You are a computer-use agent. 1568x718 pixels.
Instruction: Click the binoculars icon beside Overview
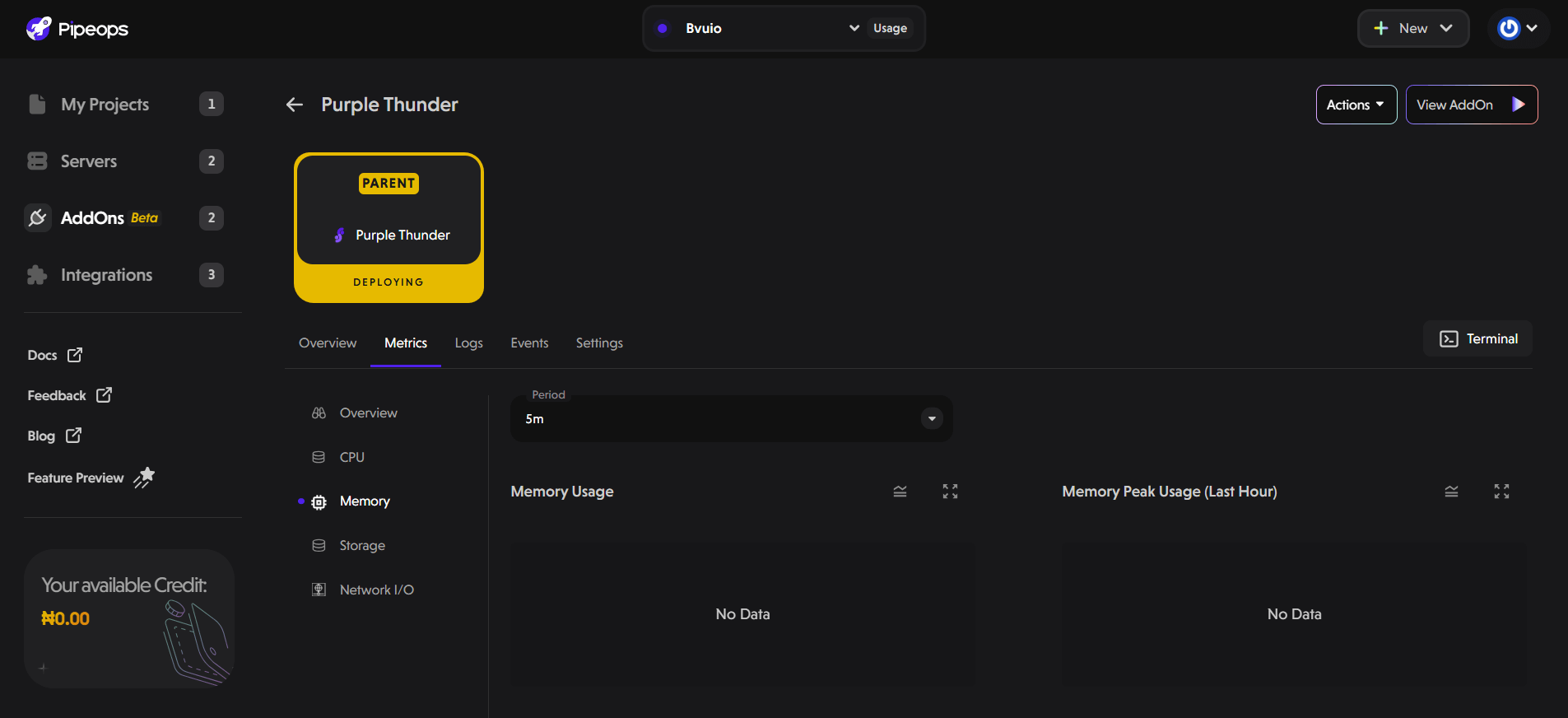click(319, 413)
